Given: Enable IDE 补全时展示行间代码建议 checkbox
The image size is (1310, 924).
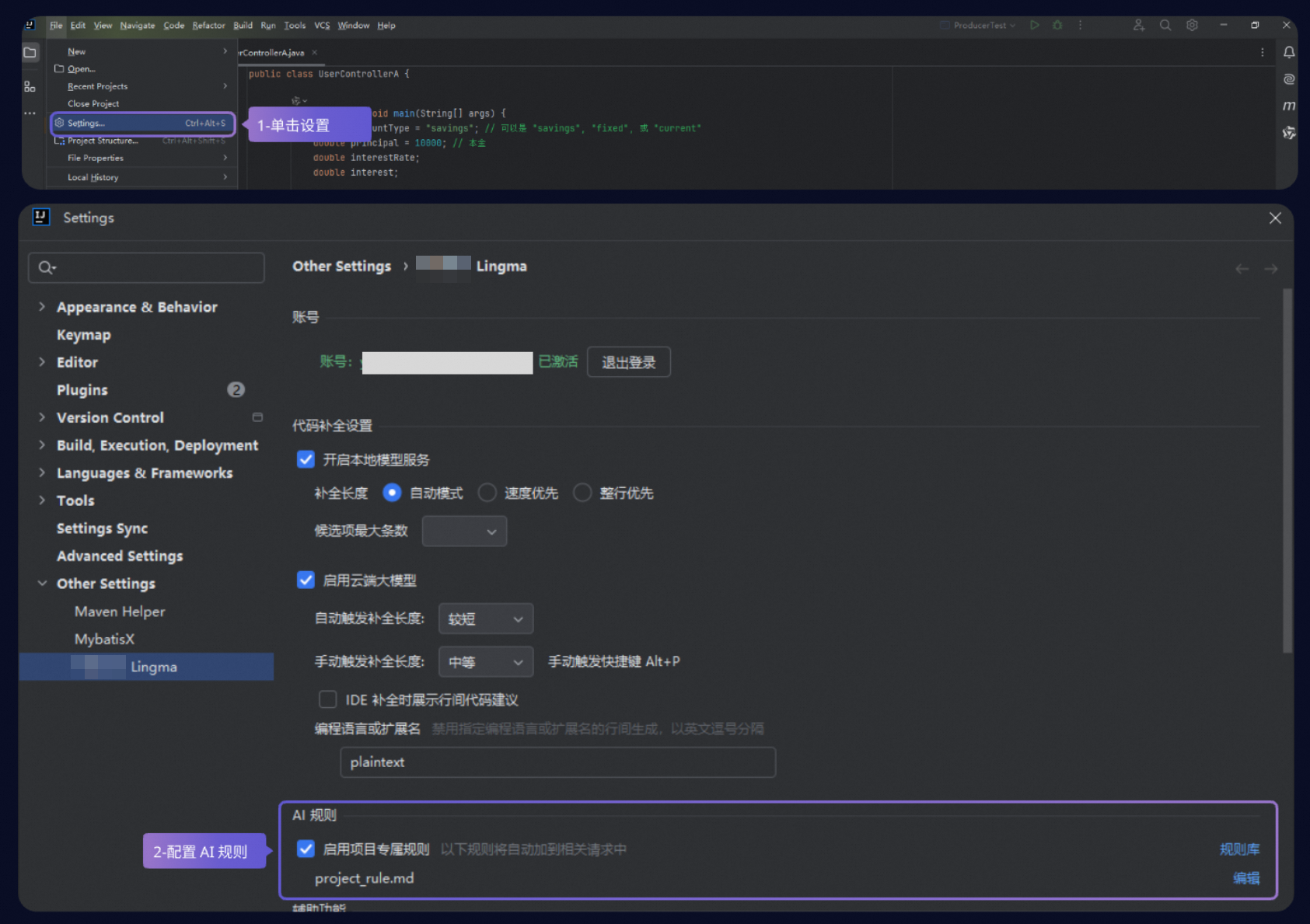Looking at the screenshot, I should 328,699.
